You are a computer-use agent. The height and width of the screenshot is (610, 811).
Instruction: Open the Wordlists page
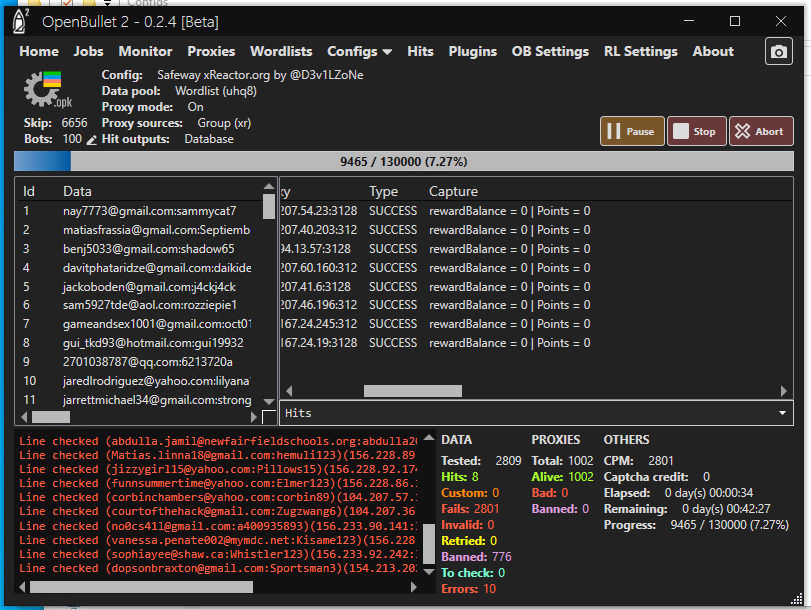(x=281, y=51)
